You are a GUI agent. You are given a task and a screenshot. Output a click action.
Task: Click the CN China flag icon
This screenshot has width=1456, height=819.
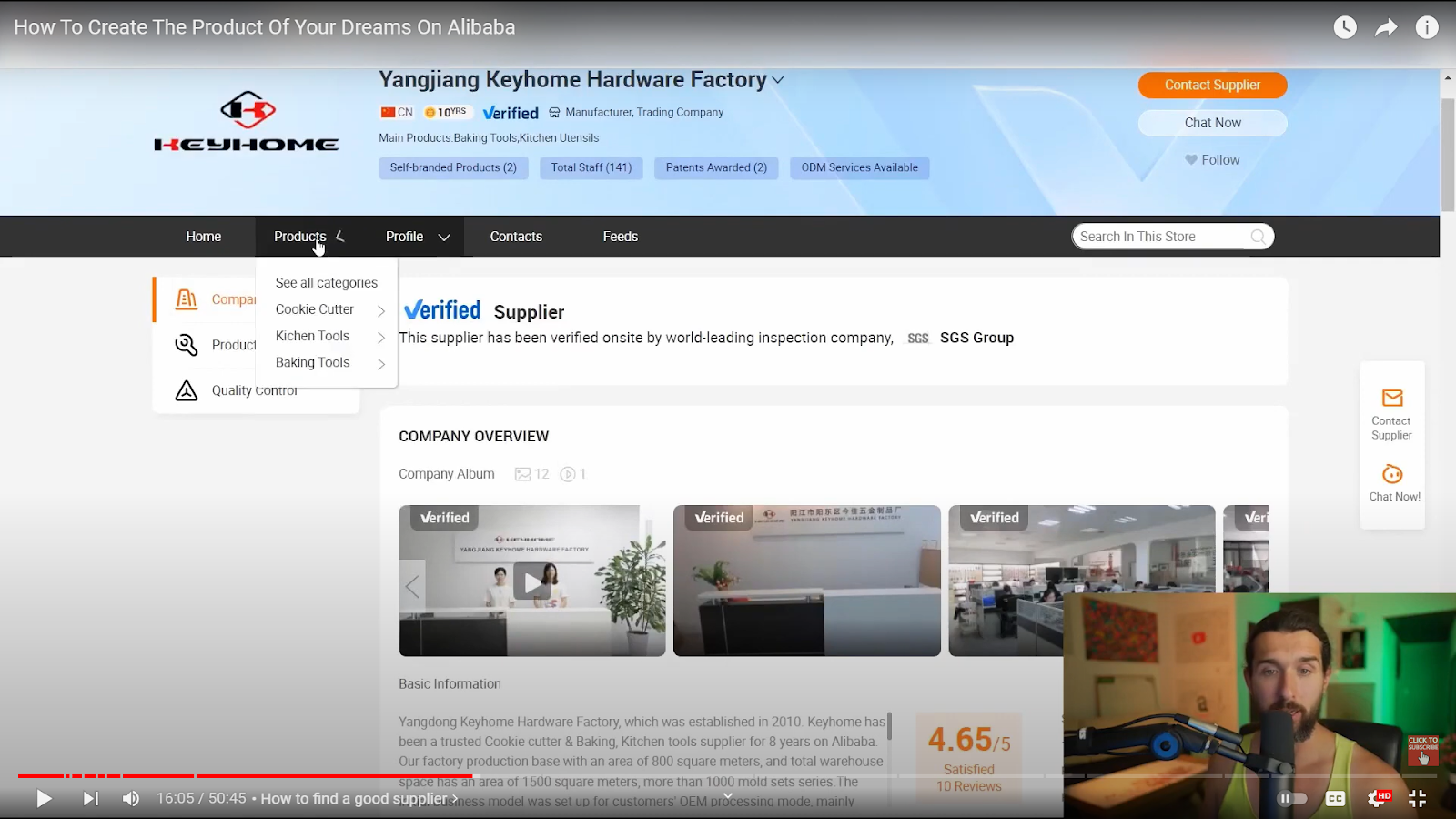tap(388, 112)
